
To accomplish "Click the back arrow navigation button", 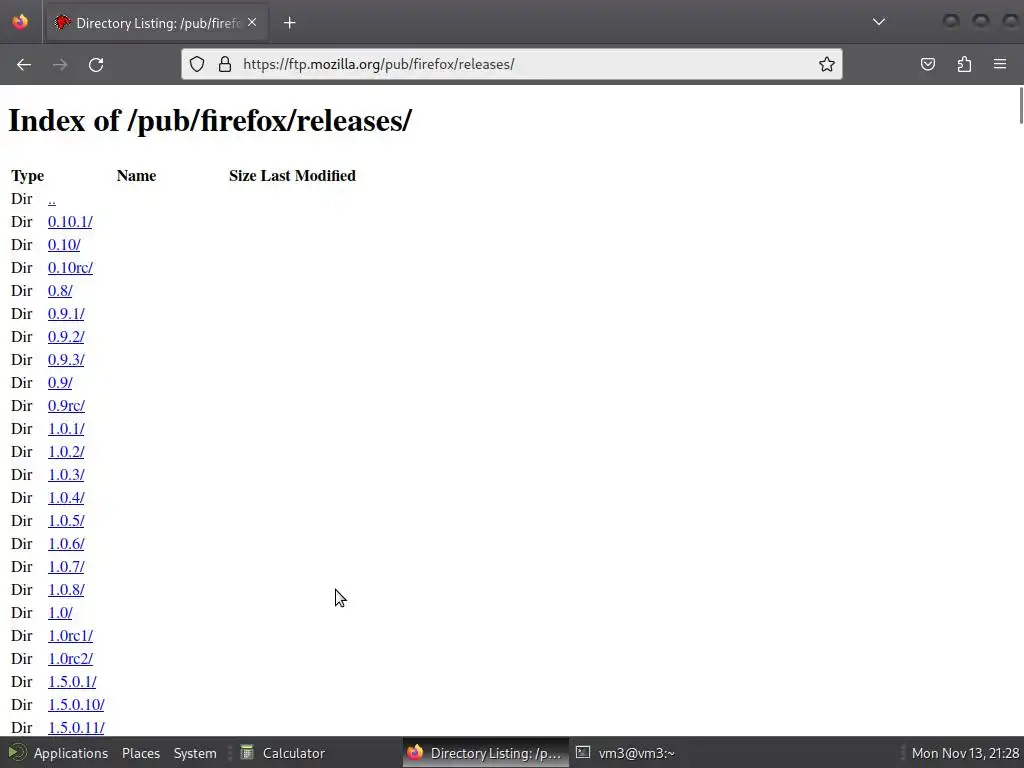I will tap(24, 65).
